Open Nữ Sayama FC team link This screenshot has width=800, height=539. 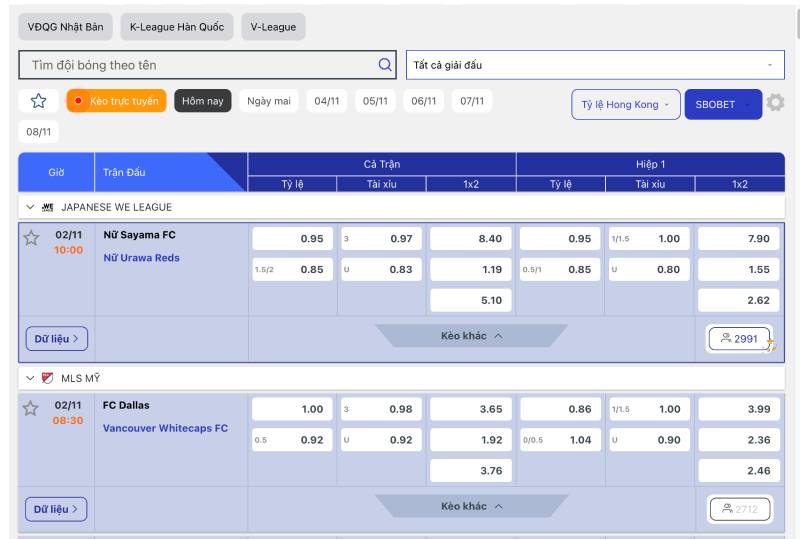click(x=139, y=235)
